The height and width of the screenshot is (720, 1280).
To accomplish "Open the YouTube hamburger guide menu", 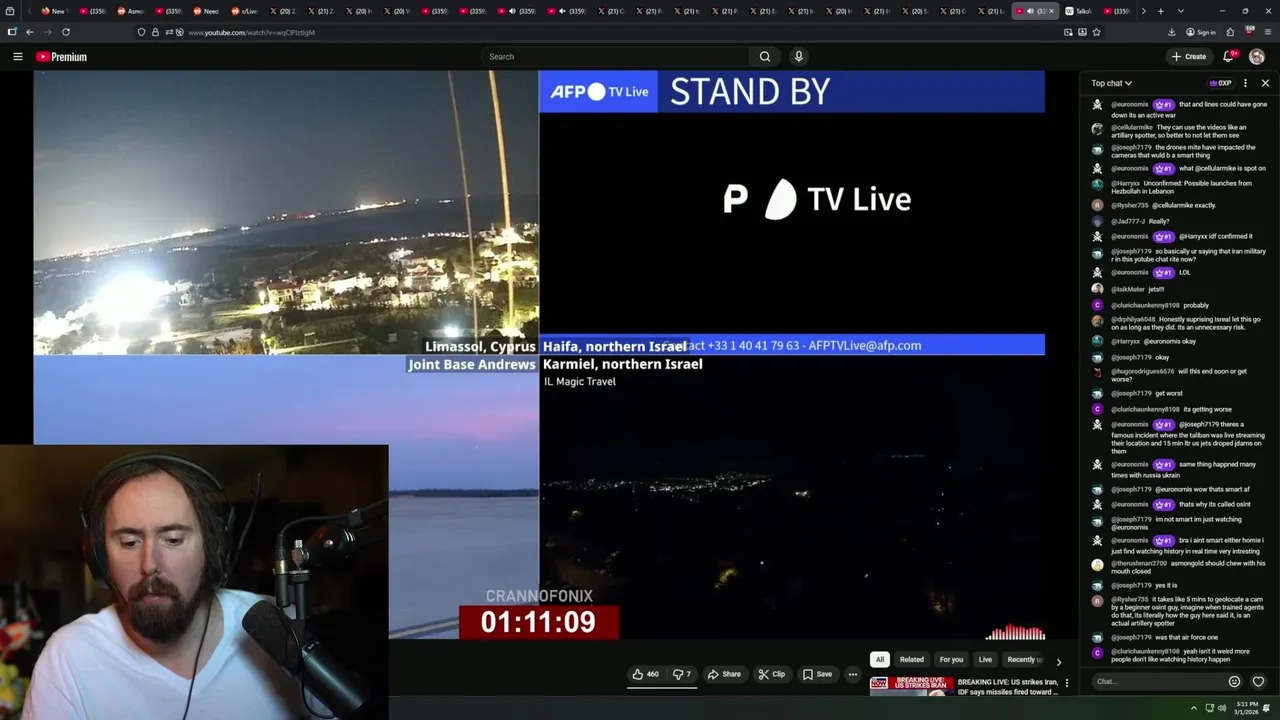I will pyautogui.click(x=17, y=57).
